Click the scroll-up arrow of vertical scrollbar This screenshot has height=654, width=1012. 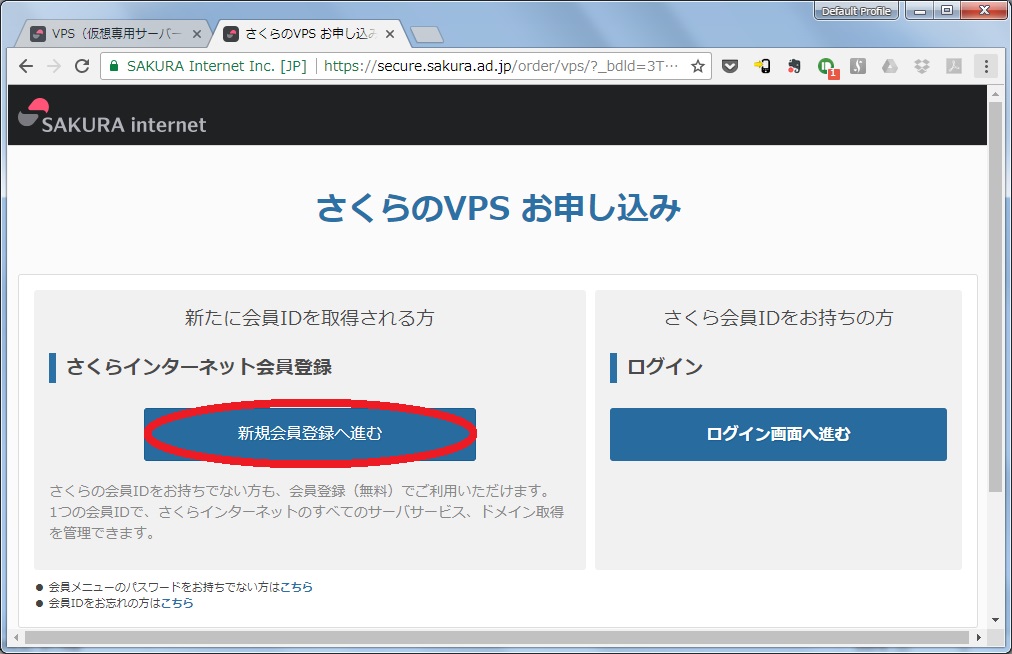point(995,94)
